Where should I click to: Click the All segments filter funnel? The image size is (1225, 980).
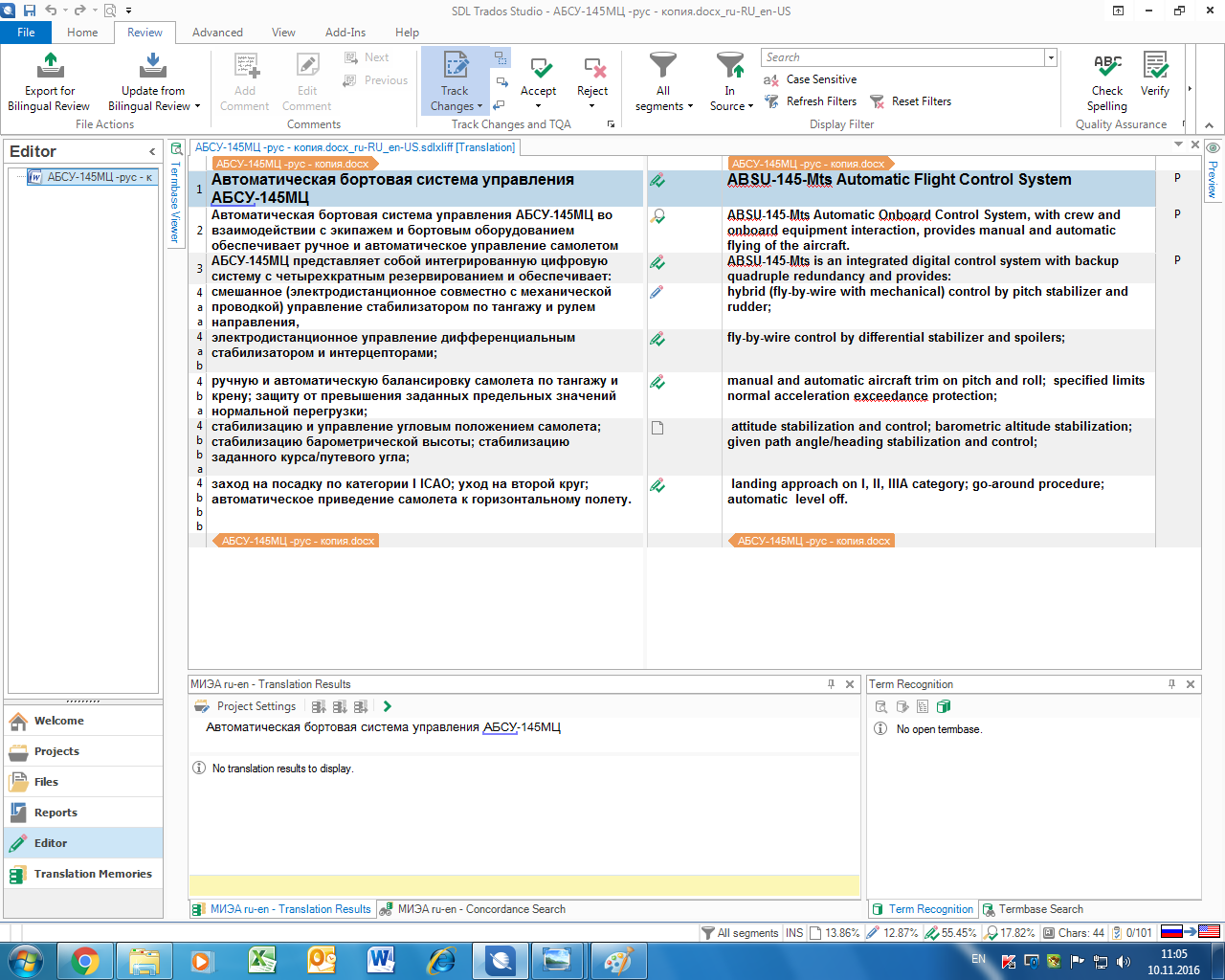tap(662, 65)
